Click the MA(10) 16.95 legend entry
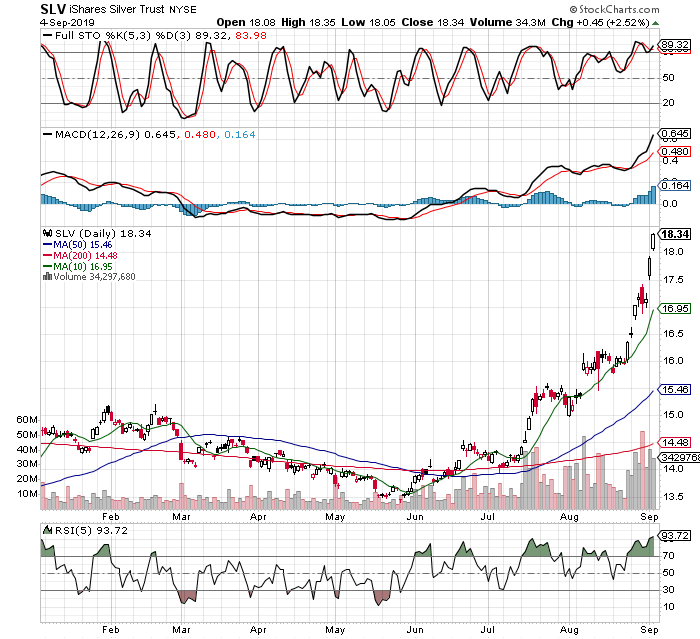This screenshot has height=639, width=700. [78, 267]
